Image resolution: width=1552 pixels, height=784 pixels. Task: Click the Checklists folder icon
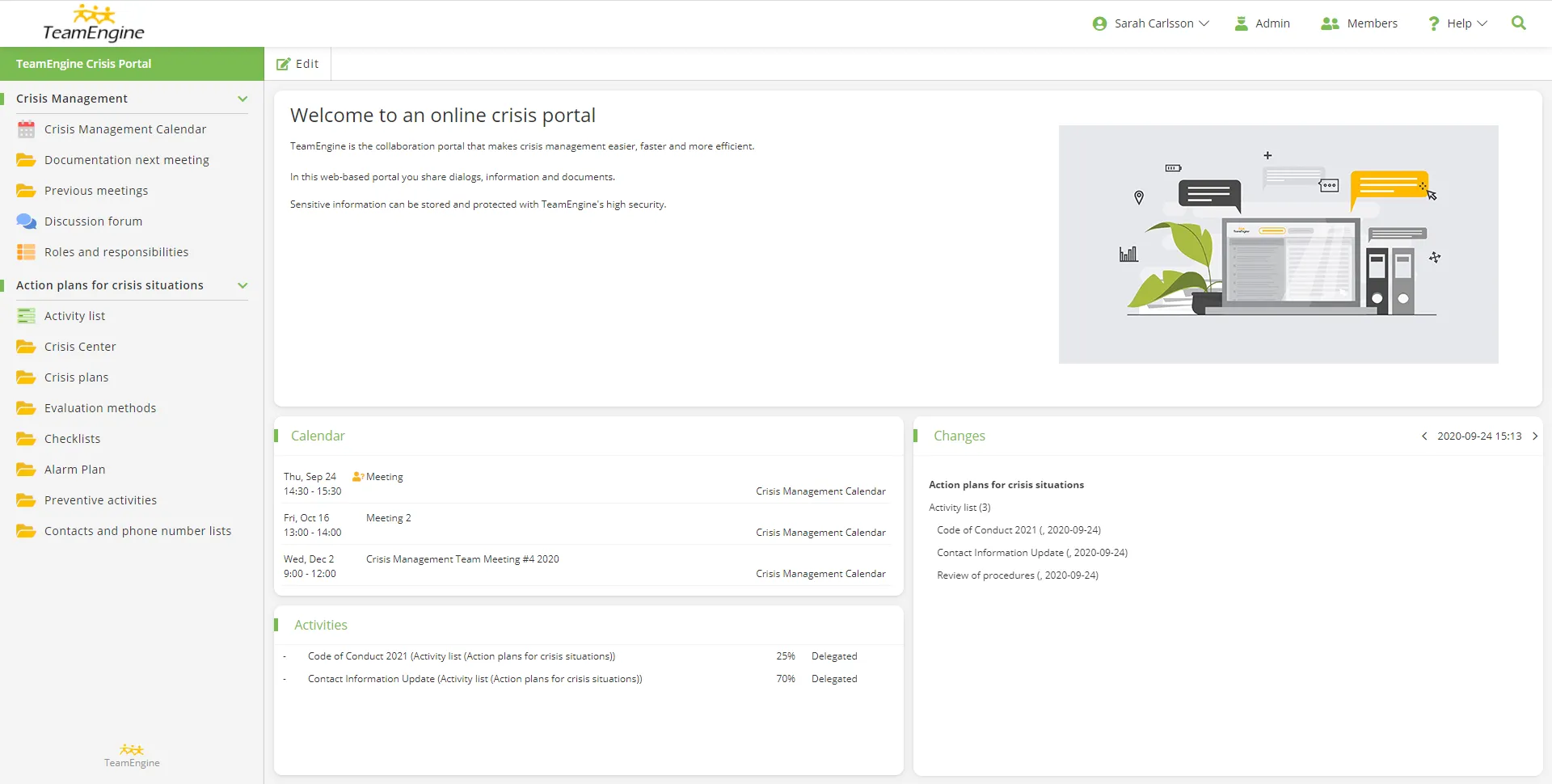tap(27, 439)
